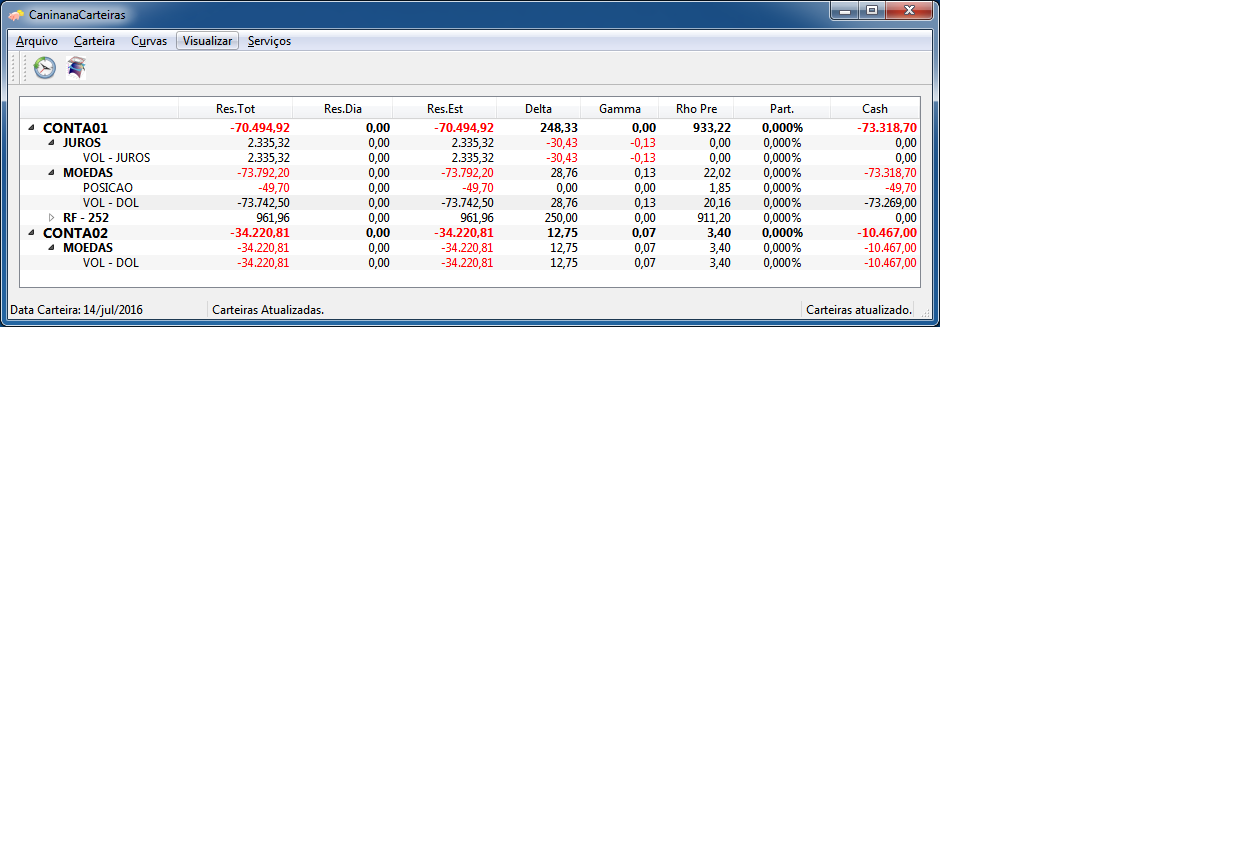1248x852 pixels.
Task: Click the status text Carteiras atualizado.
Action: pos(859,310)
